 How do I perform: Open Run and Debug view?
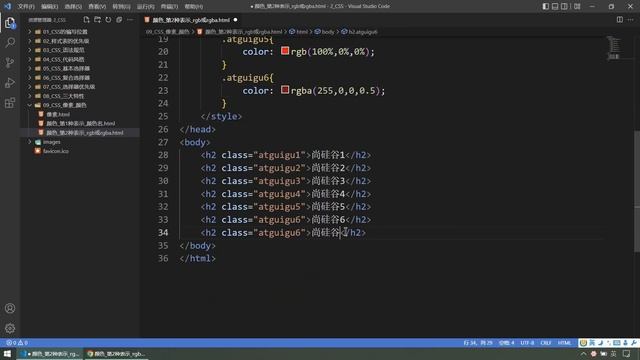click(10, 82)
